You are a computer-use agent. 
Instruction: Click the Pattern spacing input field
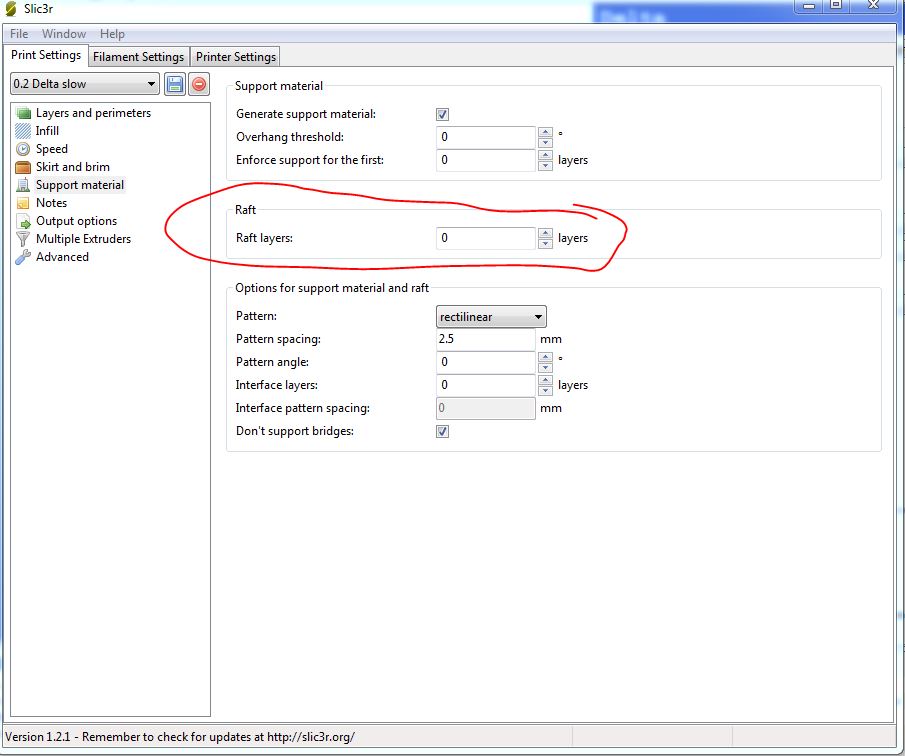point(486,340)
